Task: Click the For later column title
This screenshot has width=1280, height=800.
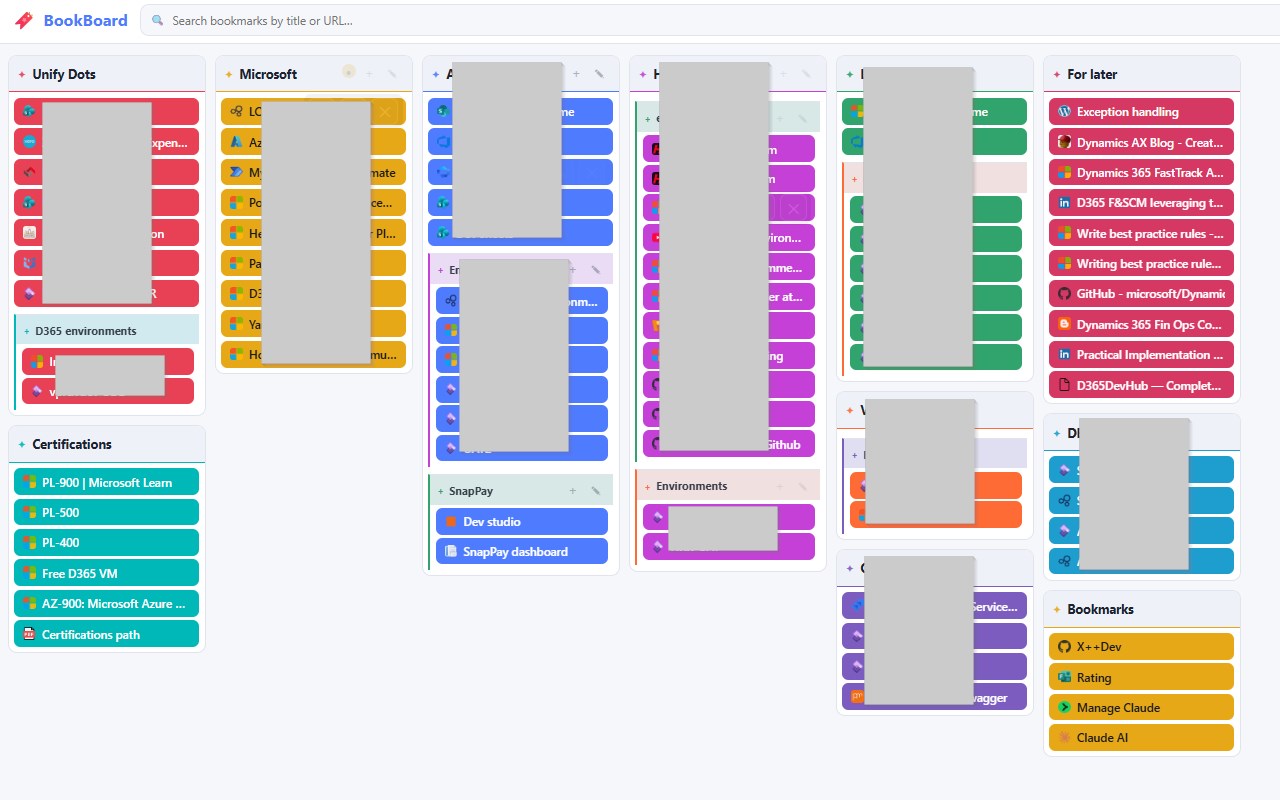Action: tap(1092, 74)
